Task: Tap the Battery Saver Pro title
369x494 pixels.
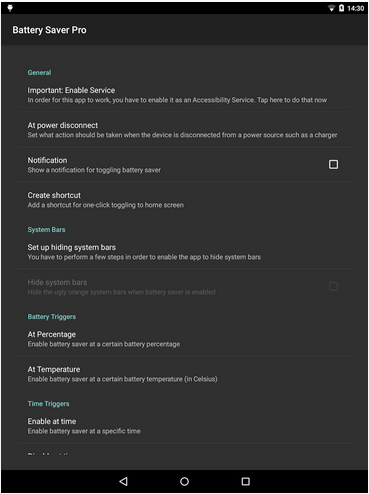Action: tap(49, 30)
